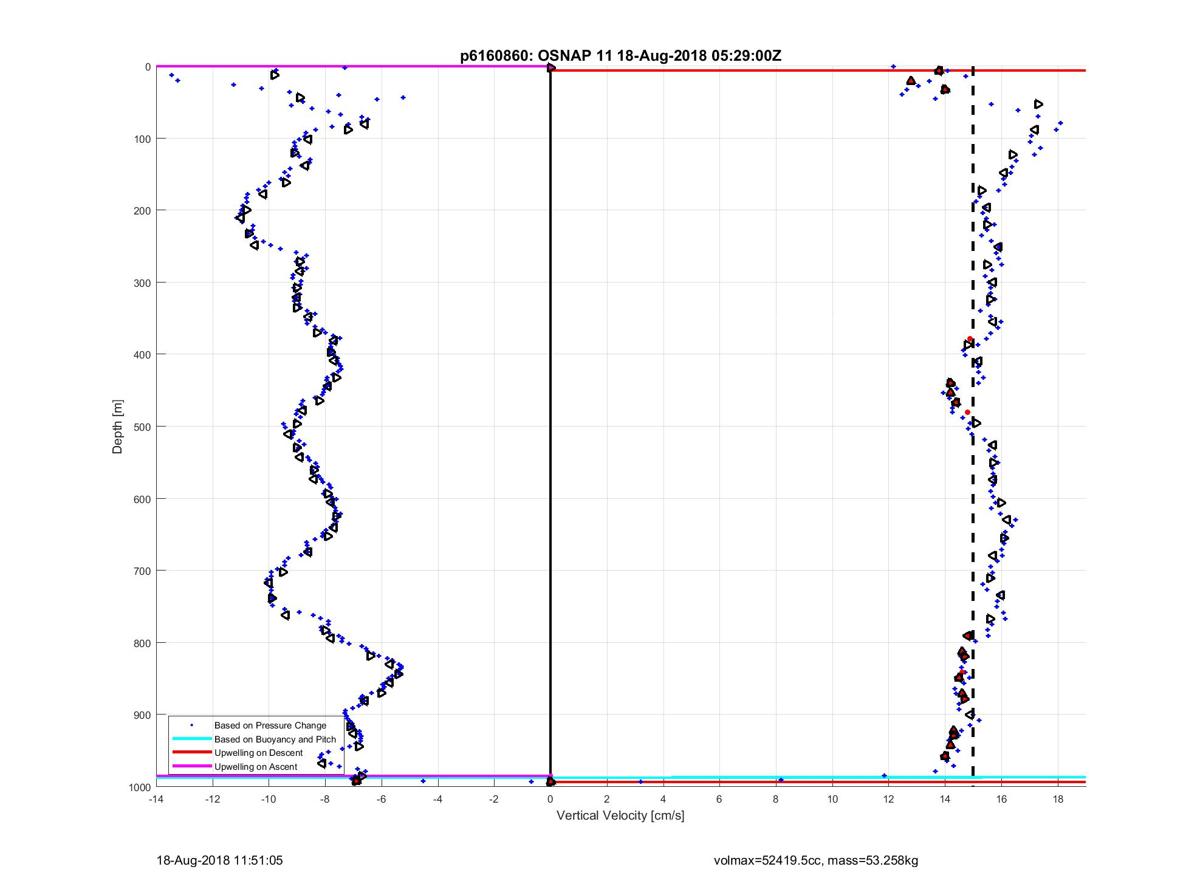Click the 'volmax=52419.5cc, mass=53.258kg' footer text
This screenshot has height=885, width=1200.
(x=816, y=860)
